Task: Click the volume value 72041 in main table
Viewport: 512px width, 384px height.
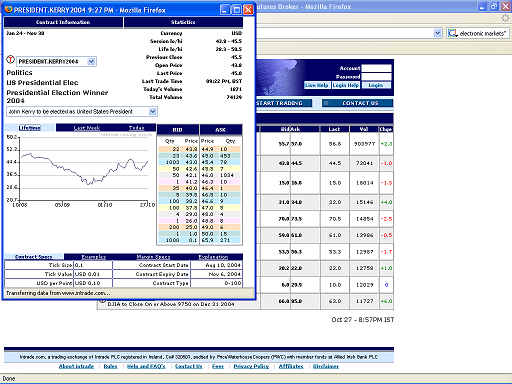Action: click(x=364, y=163)
